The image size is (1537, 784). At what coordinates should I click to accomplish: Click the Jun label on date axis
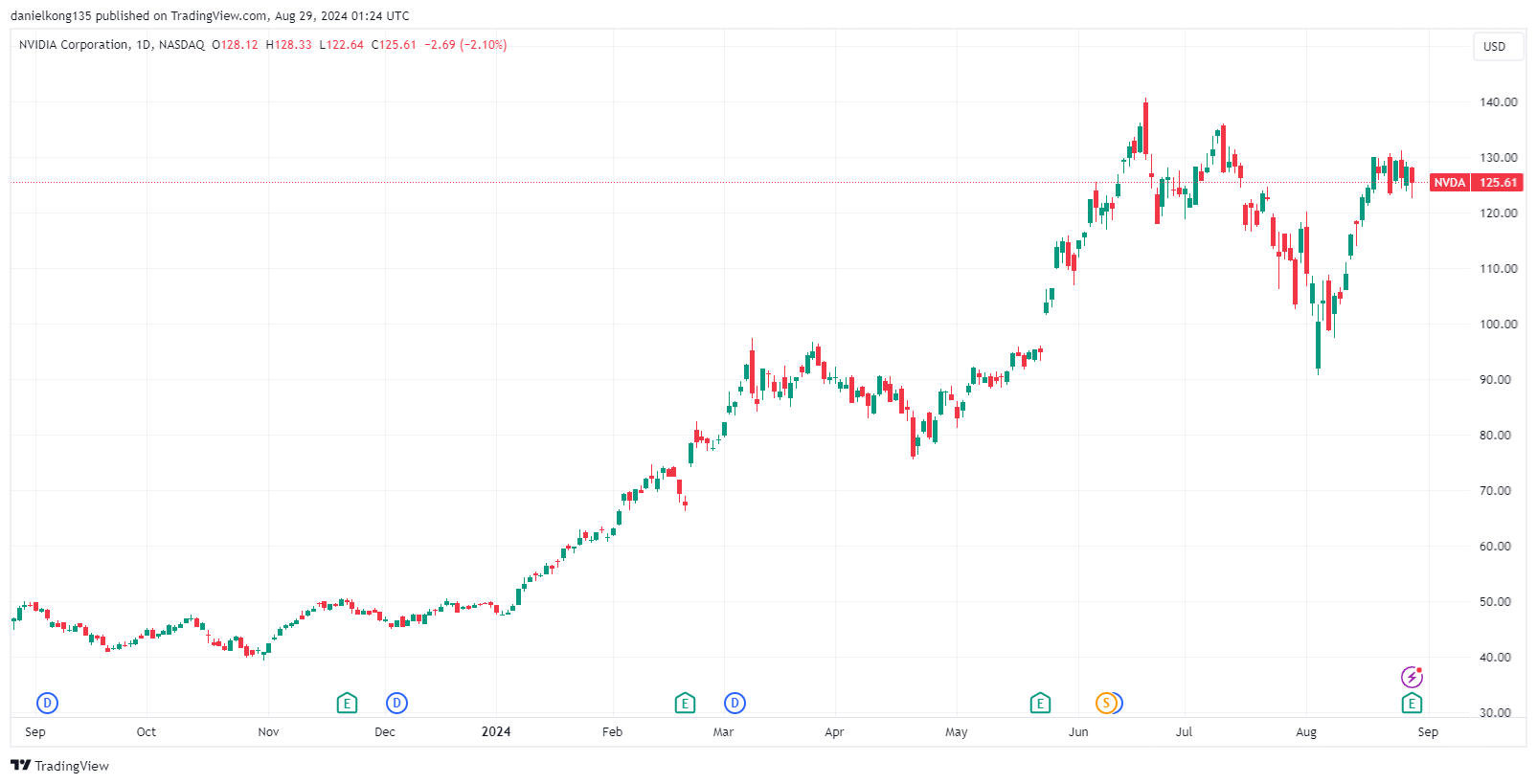pyautogui.click(x=1078, y=732)
